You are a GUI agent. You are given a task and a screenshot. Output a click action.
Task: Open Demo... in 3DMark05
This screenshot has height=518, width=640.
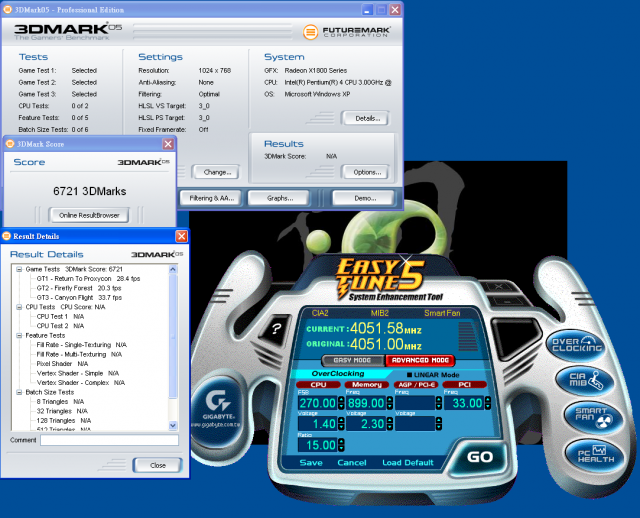click(x=364, y=198)
